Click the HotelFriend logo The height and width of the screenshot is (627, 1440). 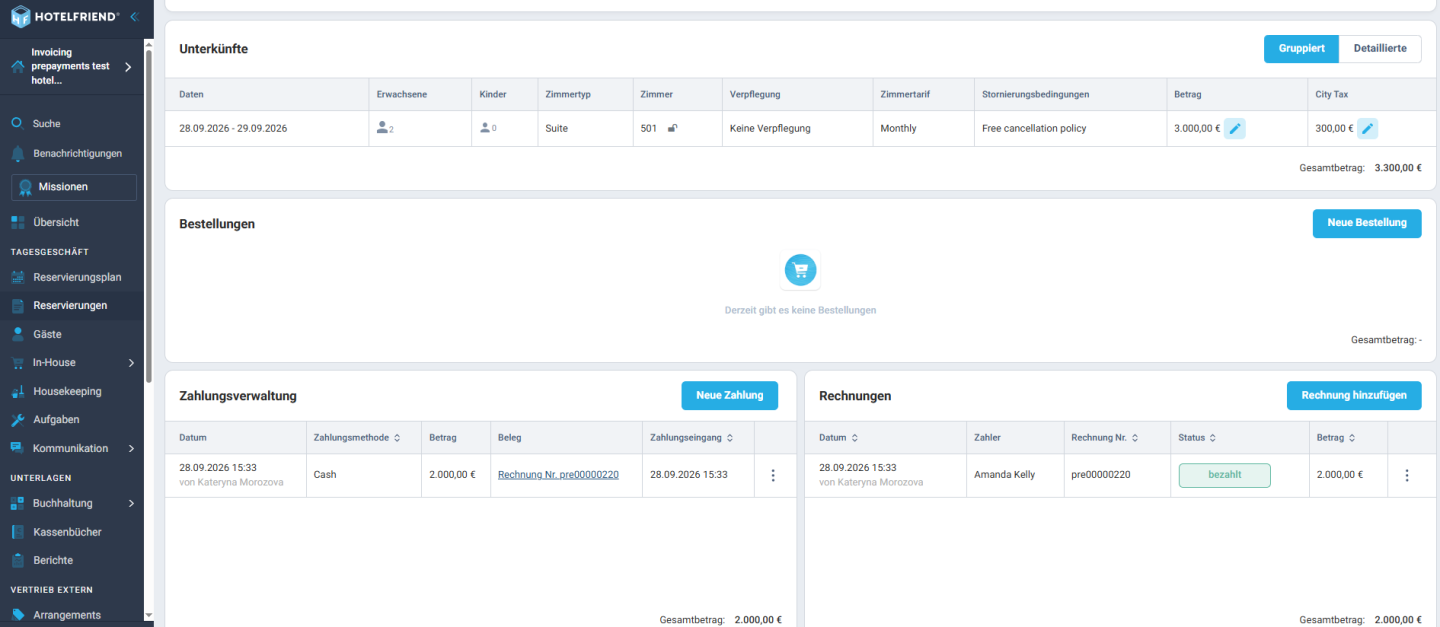(x=65, y=17)
